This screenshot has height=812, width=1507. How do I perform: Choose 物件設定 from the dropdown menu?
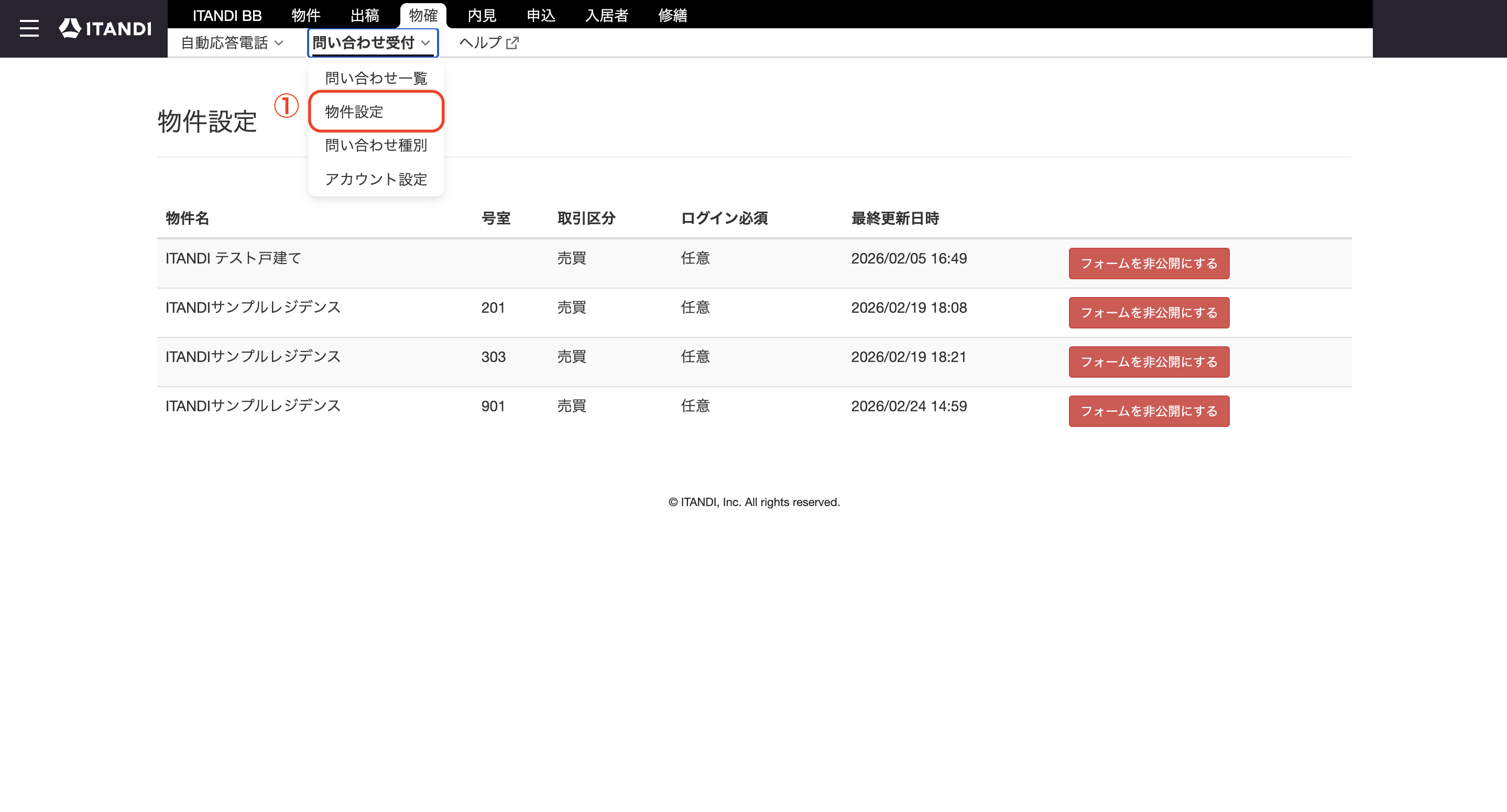pos(376,111)
